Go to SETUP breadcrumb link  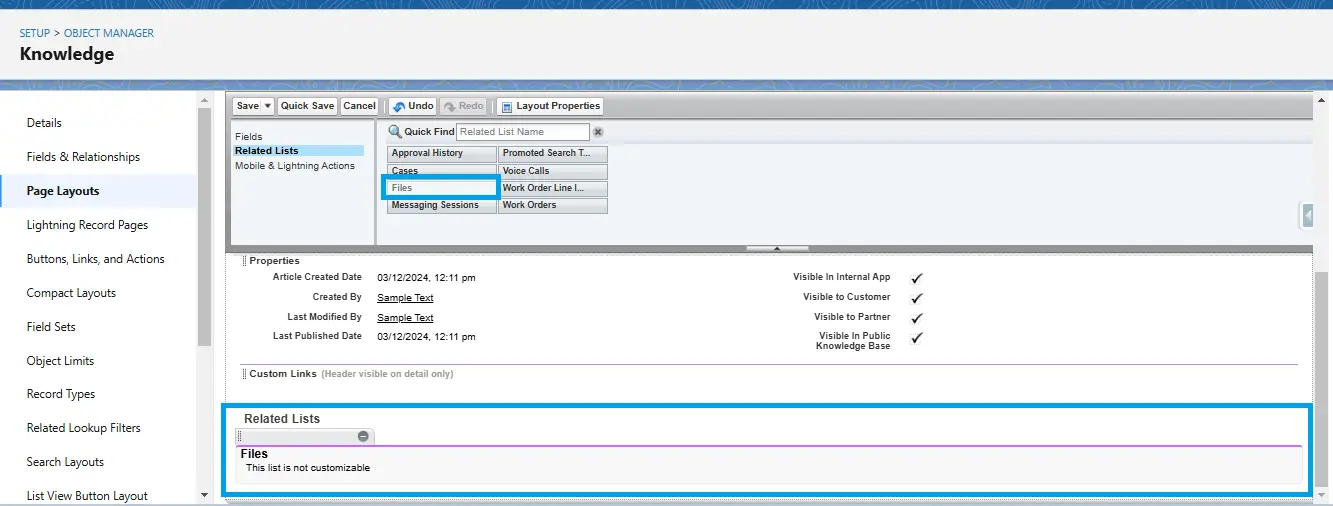pos(35,33)
